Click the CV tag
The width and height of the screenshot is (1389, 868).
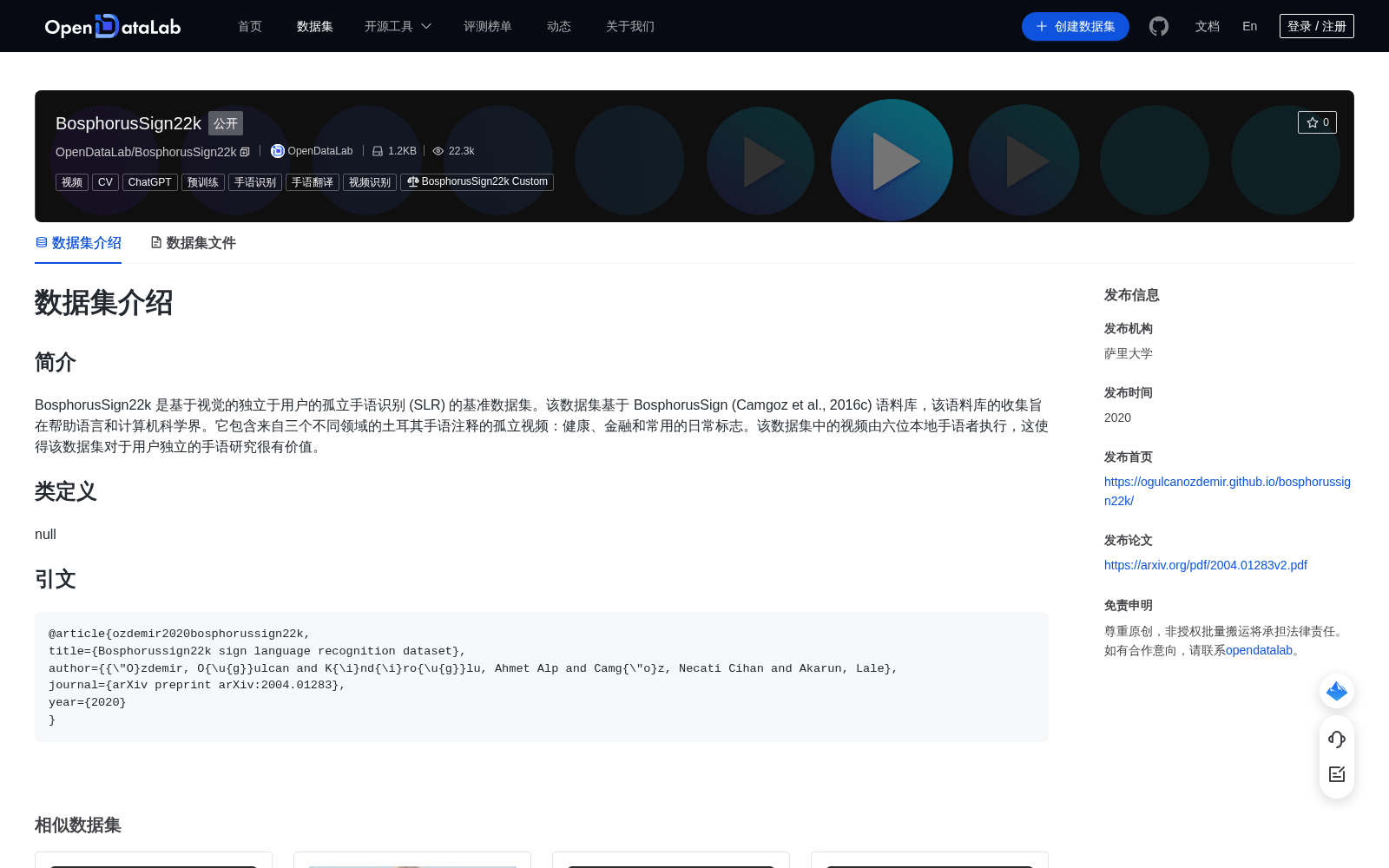point(105,182)
